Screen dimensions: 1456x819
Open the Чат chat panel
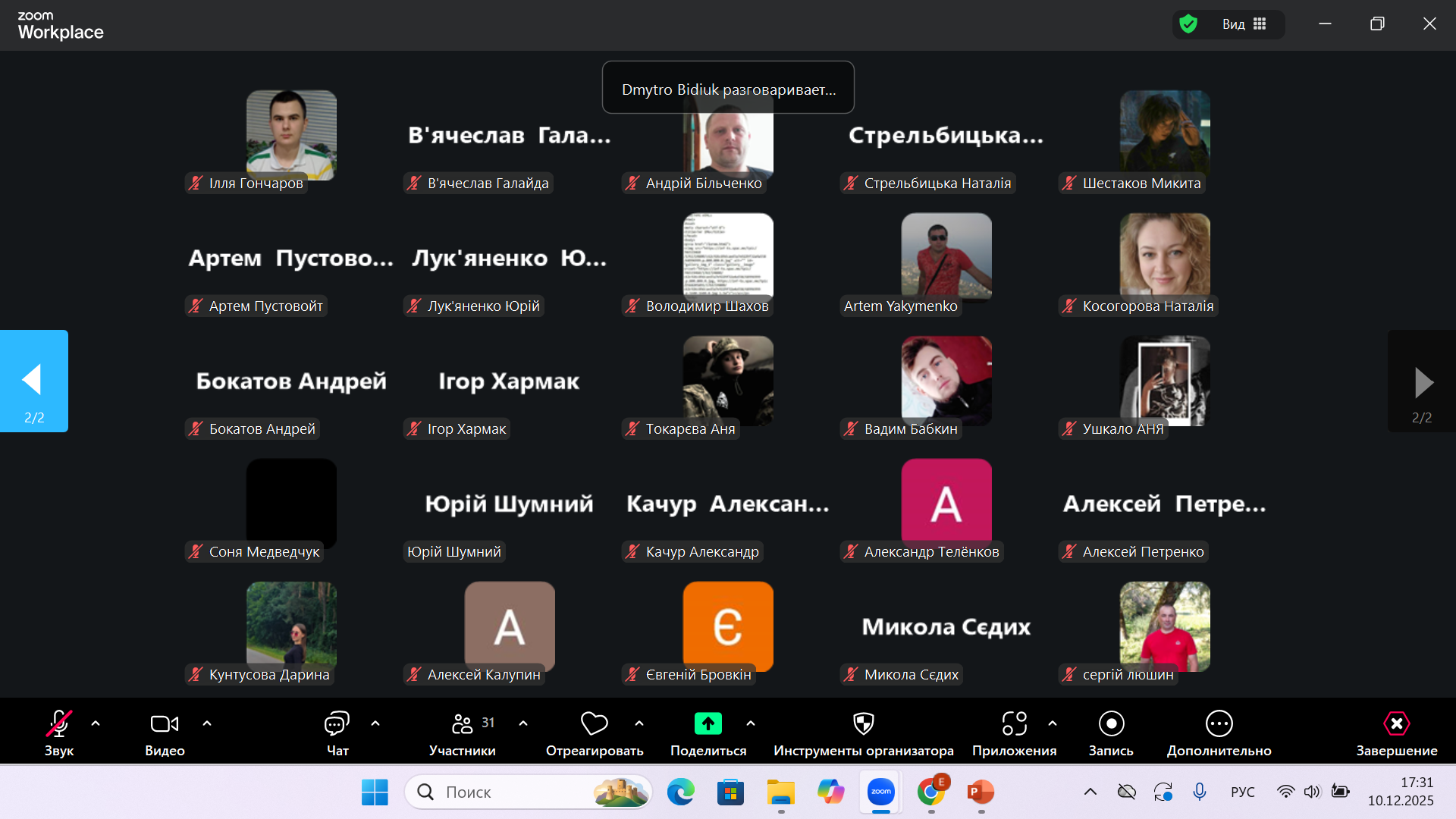(337, 724)
